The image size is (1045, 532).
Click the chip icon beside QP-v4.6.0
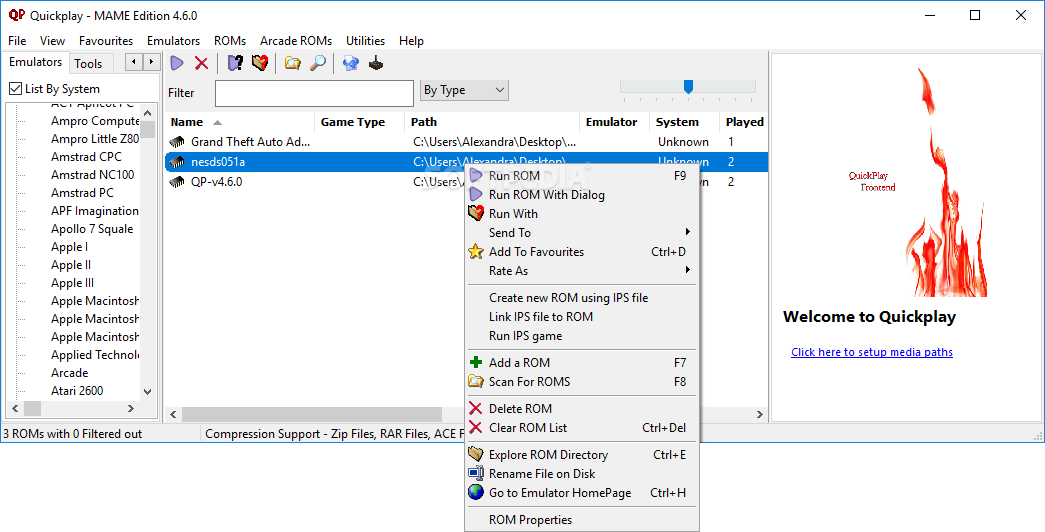(x=177, y=182)
